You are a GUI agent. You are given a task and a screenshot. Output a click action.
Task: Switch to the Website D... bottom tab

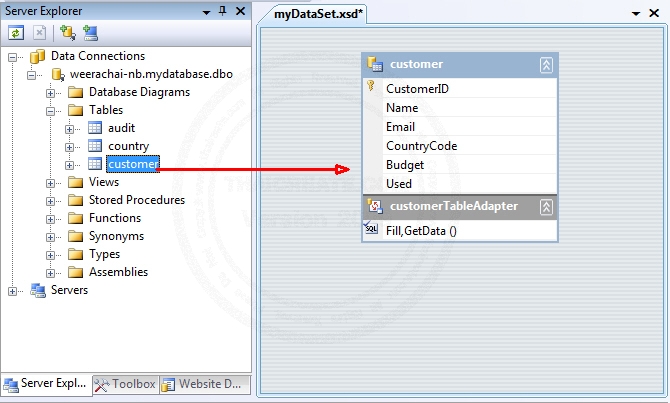point(205,384)
